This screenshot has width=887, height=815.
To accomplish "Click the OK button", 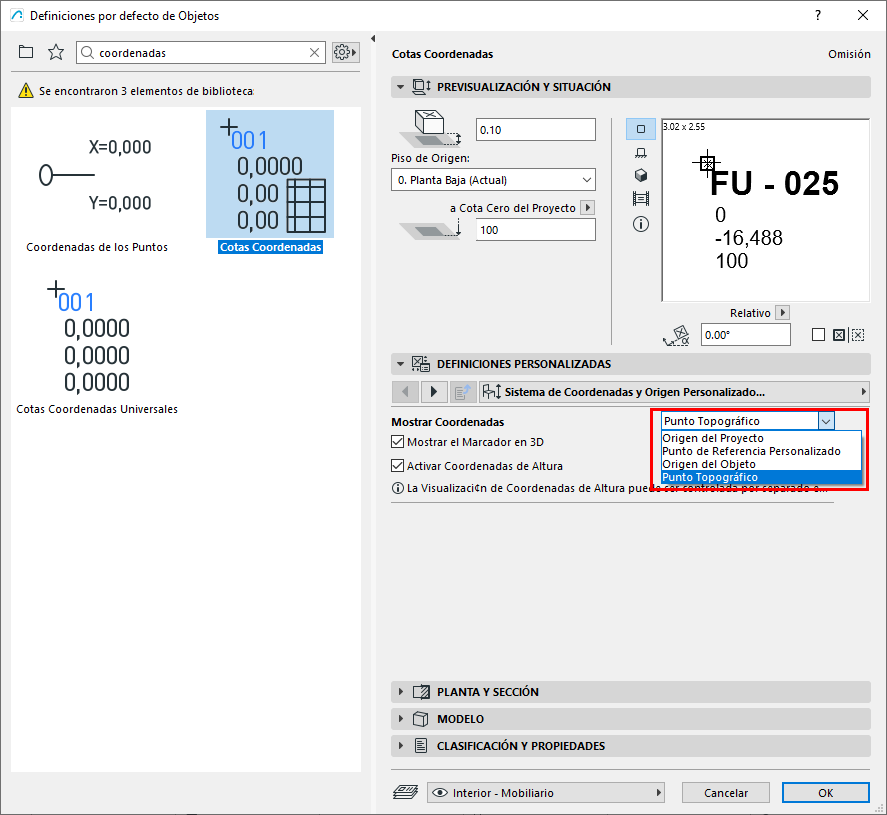I will (x=825, y=792).
